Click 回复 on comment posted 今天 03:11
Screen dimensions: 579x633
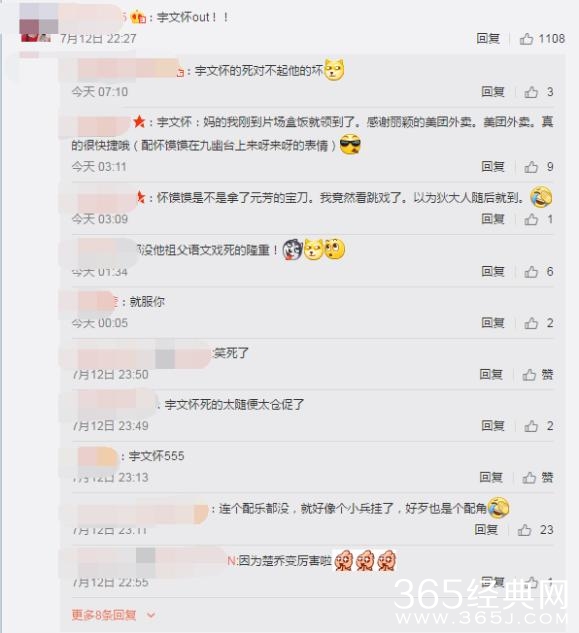(x=493, y=167)
